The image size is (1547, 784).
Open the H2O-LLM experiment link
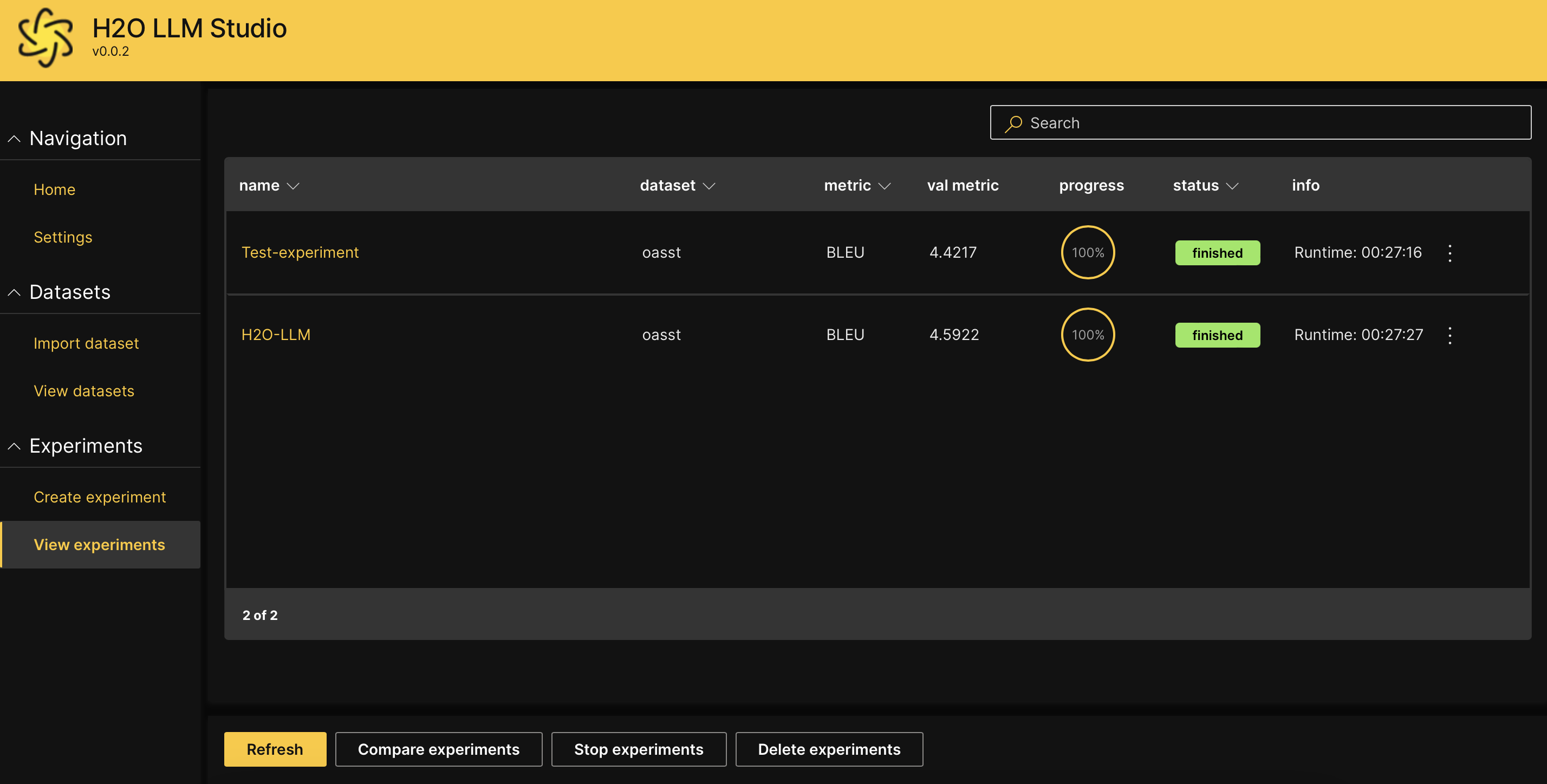(276, 335)
